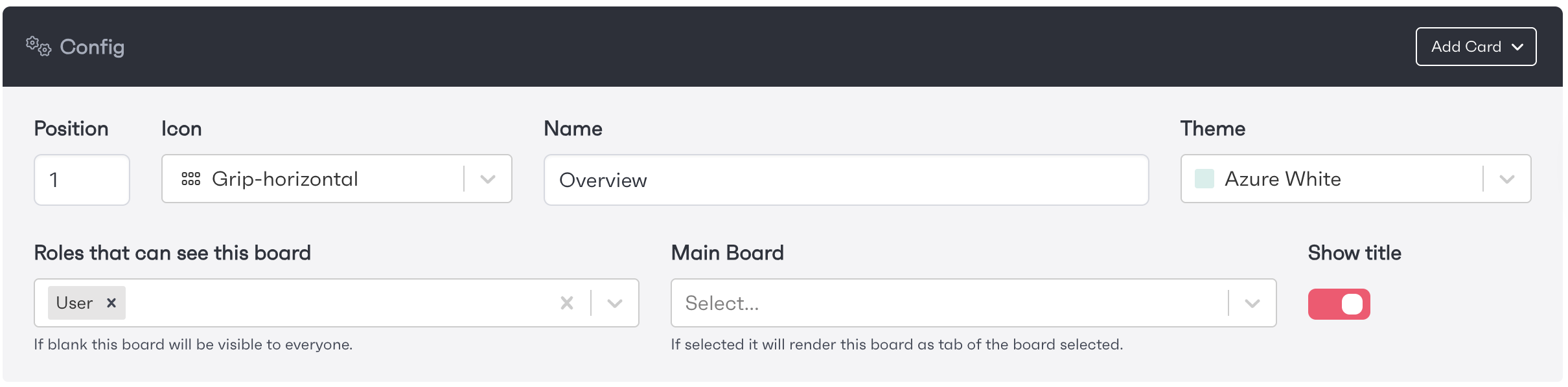
Task: Open the Add Card dropdown
Action: coord(1475,47)
